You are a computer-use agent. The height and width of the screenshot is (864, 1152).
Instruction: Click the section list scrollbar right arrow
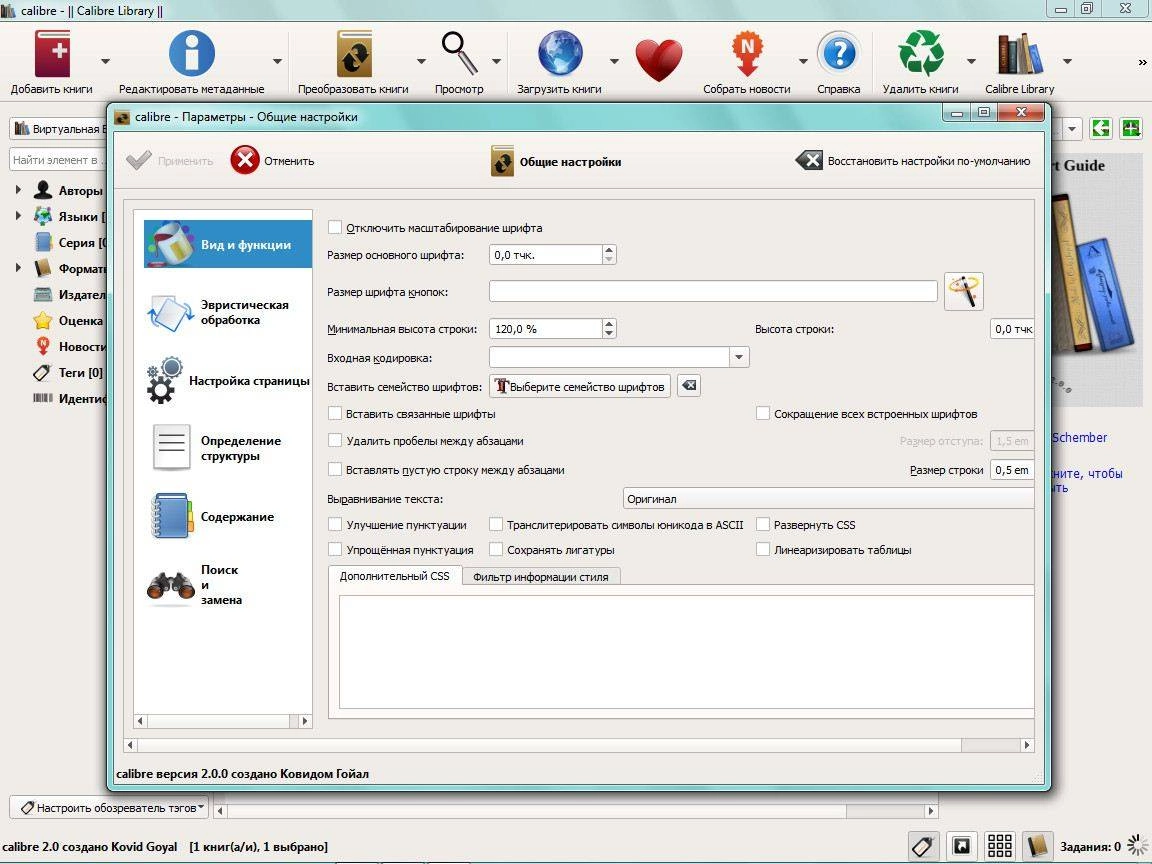pyautogui.click(x=304, y=721)
